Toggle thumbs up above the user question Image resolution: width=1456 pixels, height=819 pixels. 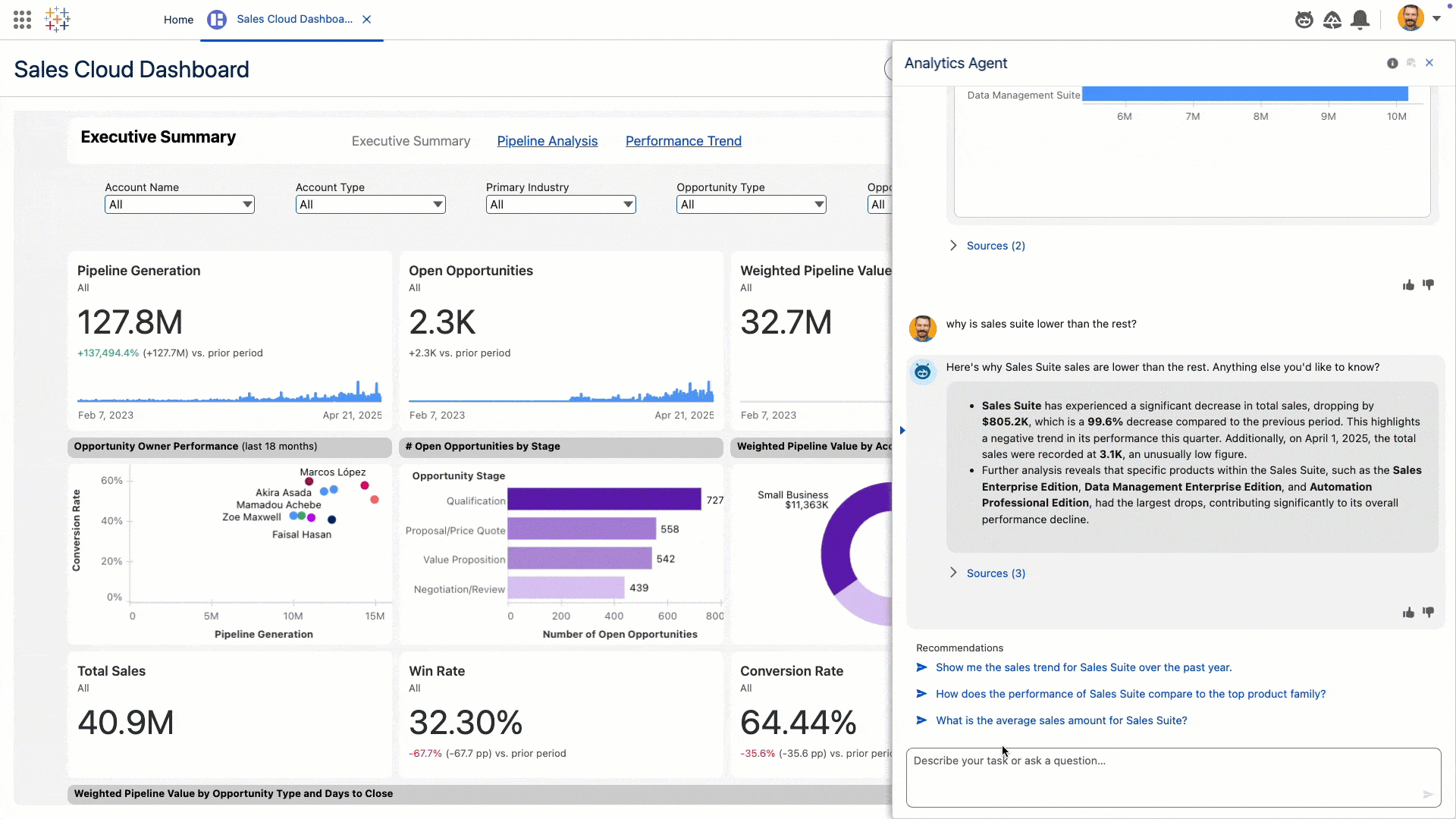point(1407,284)
